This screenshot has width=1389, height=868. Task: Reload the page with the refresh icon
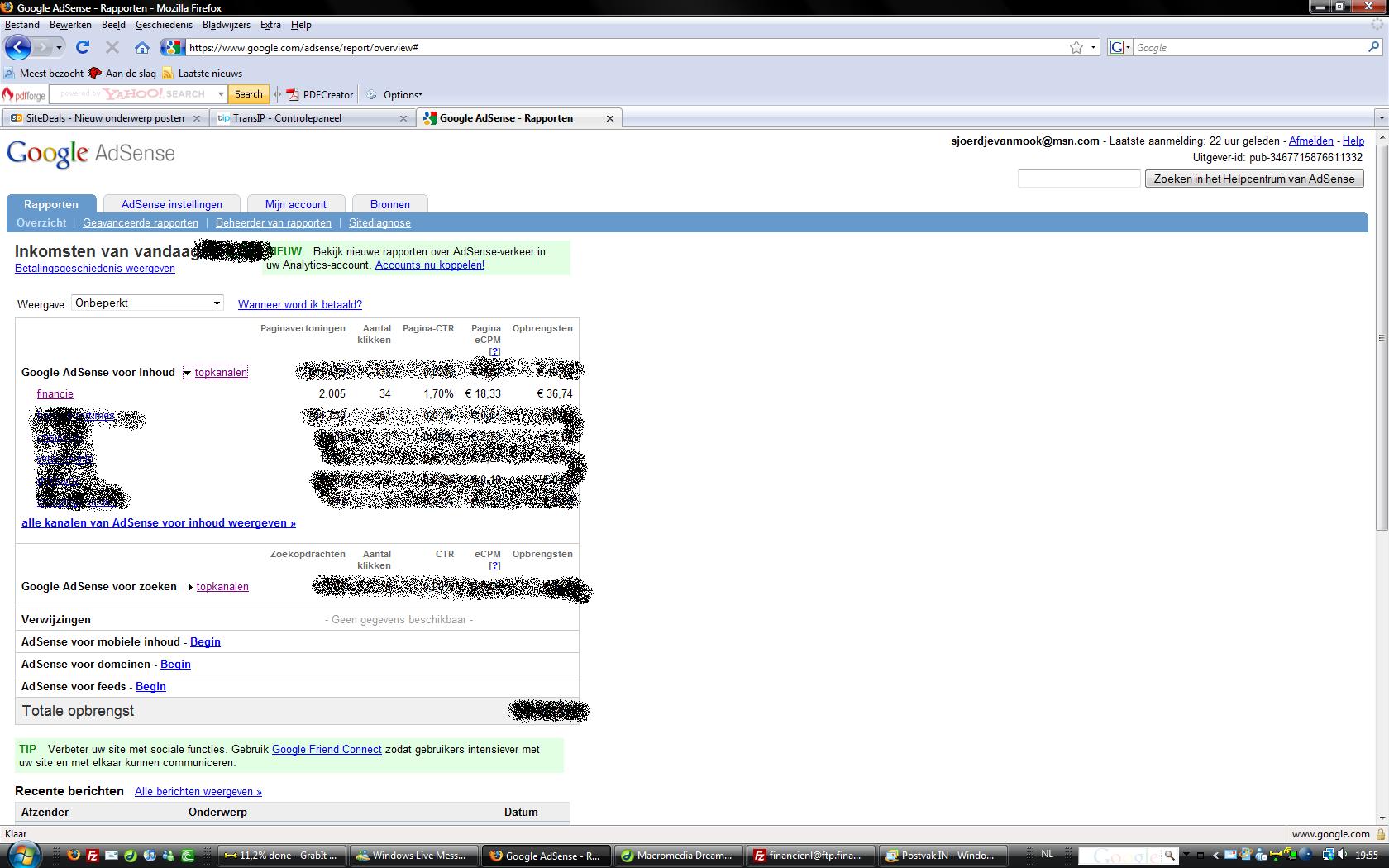pos(83,47)
